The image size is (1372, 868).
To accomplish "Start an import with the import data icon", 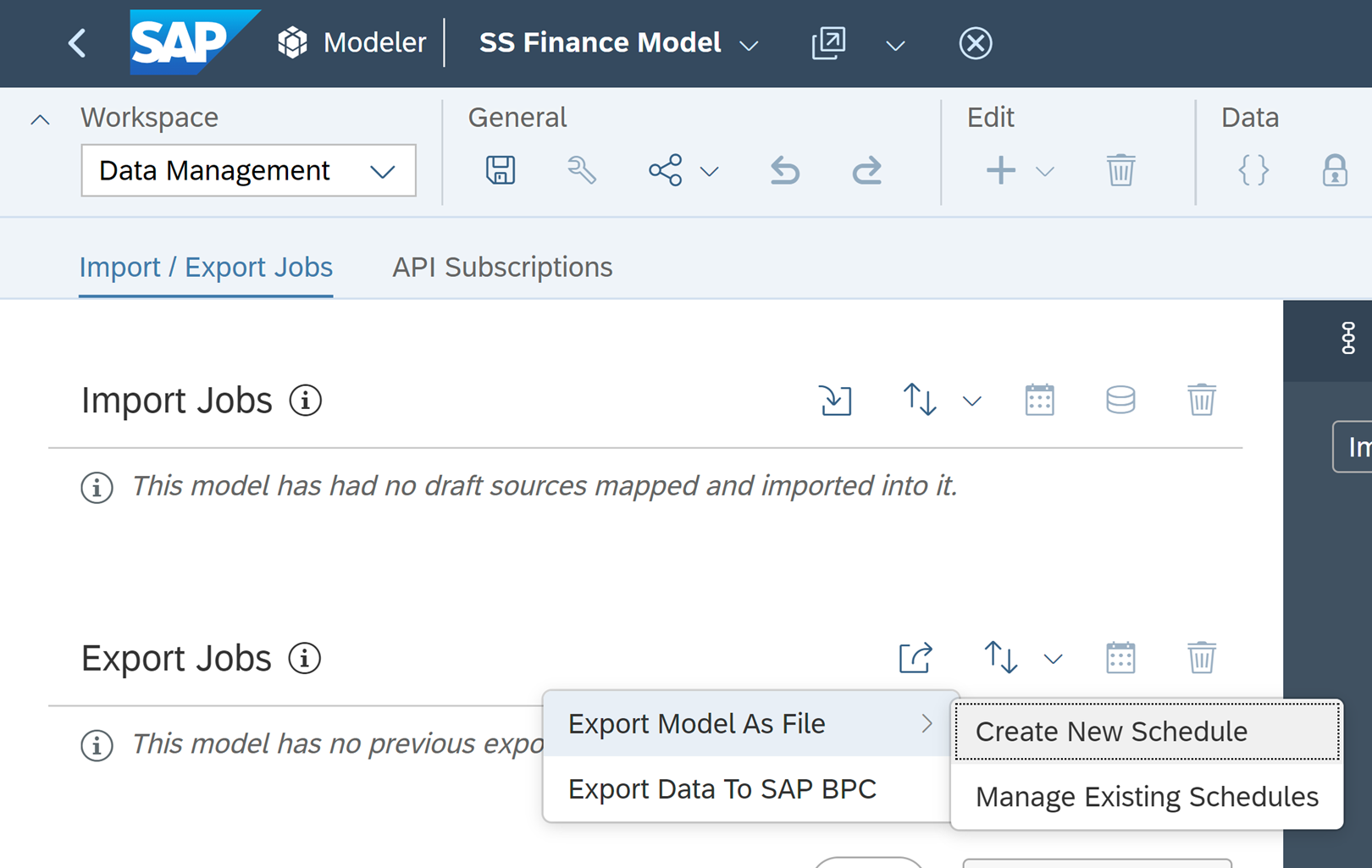I will click(836, 401).
